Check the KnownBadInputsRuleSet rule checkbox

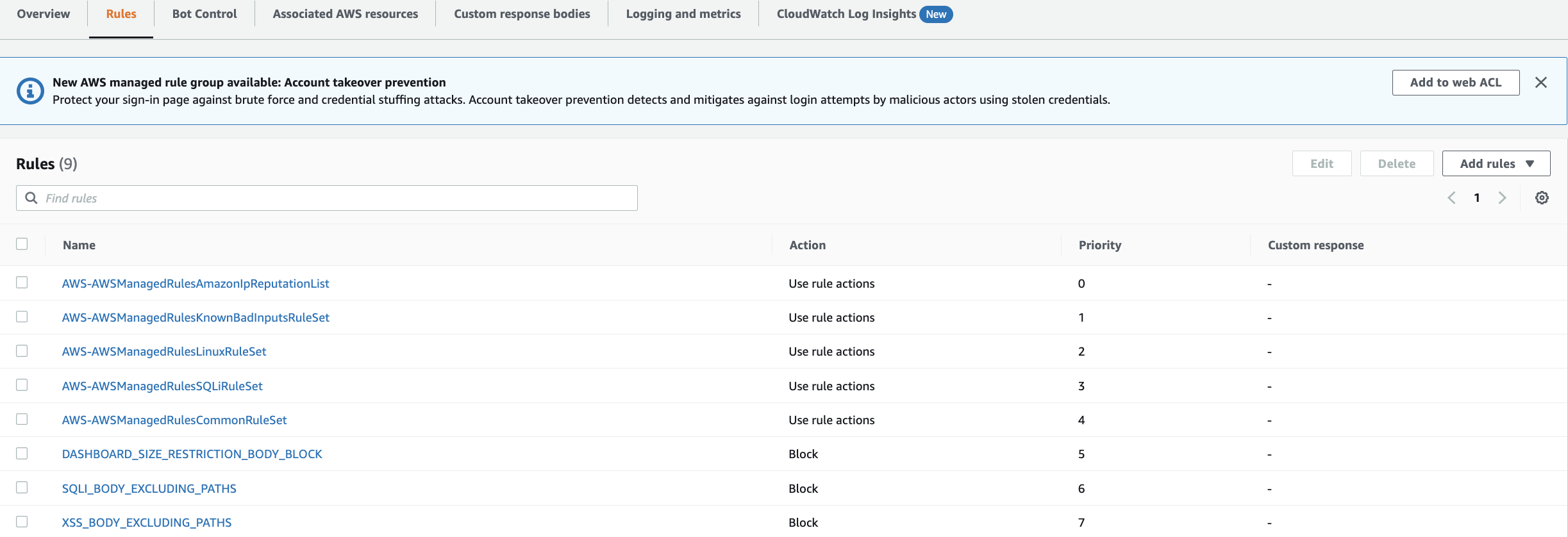point(22,317)
